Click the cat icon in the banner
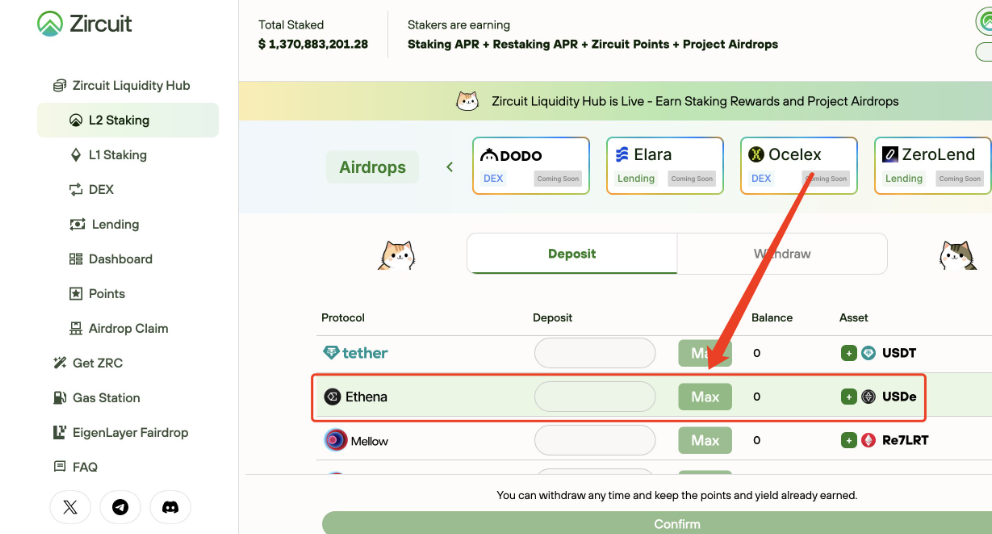Viewport: 992px width, 534px height. point(468,101)
